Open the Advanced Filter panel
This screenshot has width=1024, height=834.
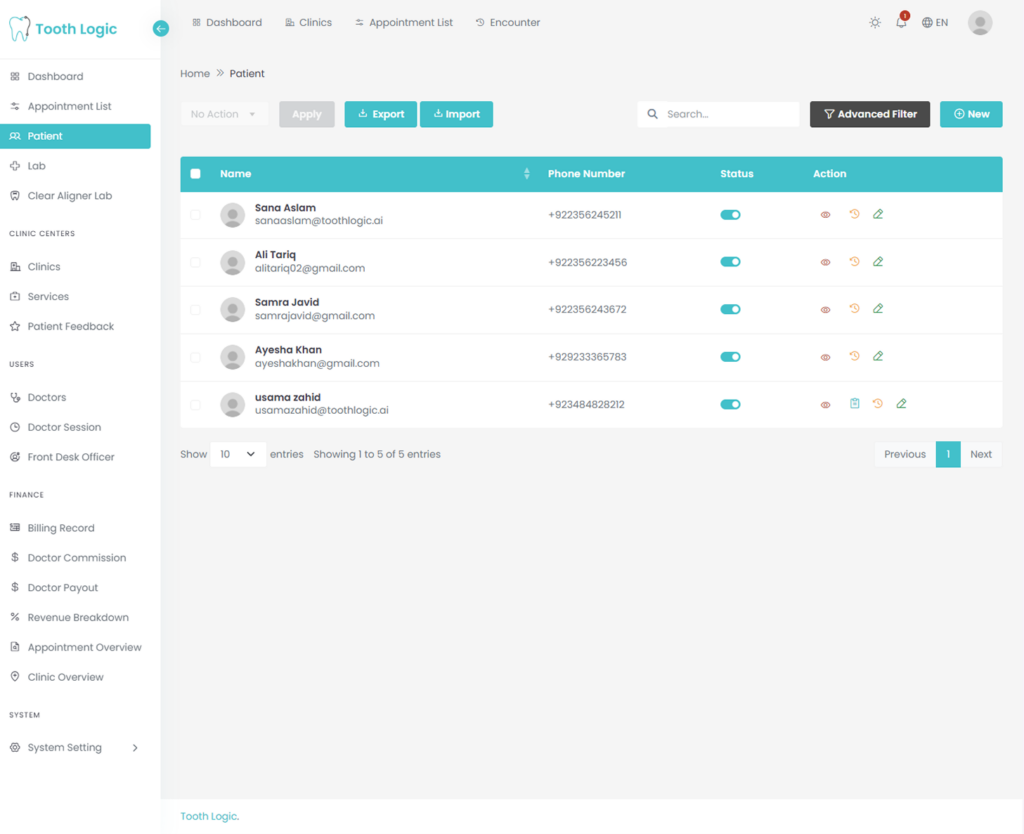click(x=870, y=114)
